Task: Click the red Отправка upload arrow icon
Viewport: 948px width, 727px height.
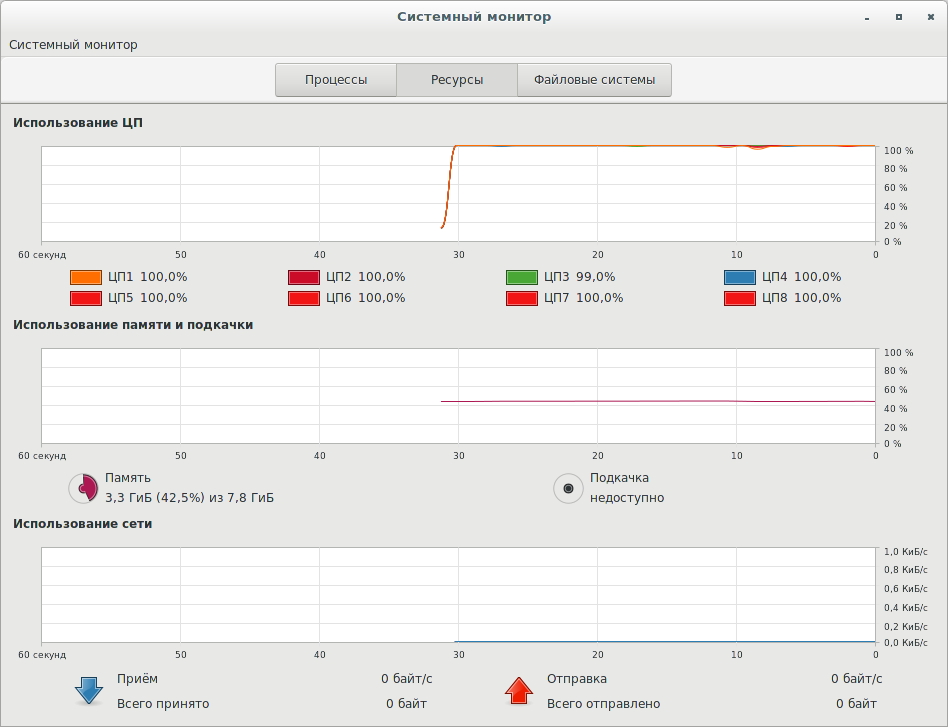Action: 519,690
